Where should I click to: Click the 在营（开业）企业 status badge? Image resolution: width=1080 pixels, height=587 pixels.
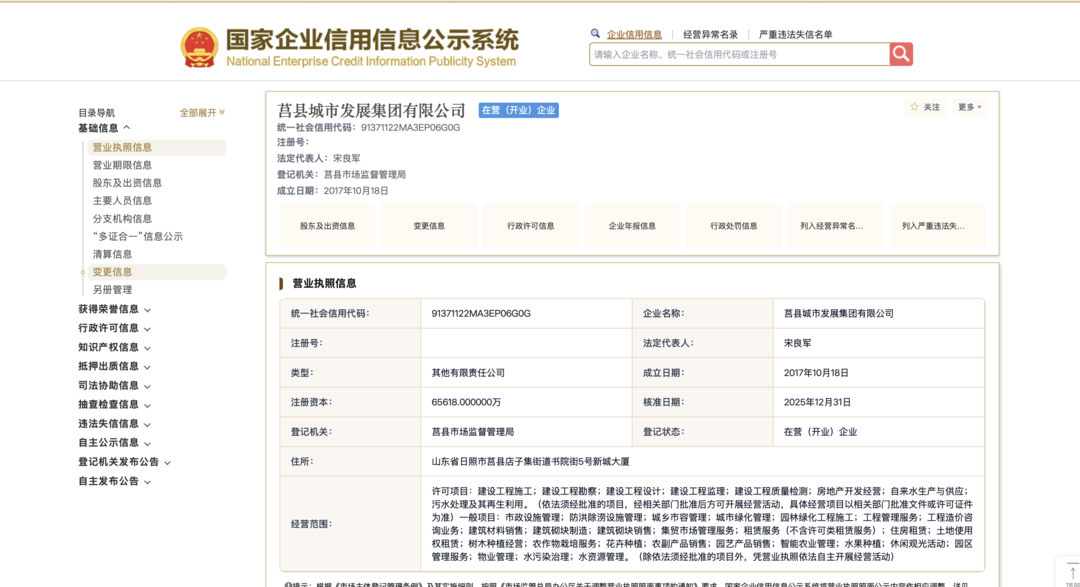[x=519, y=110]
